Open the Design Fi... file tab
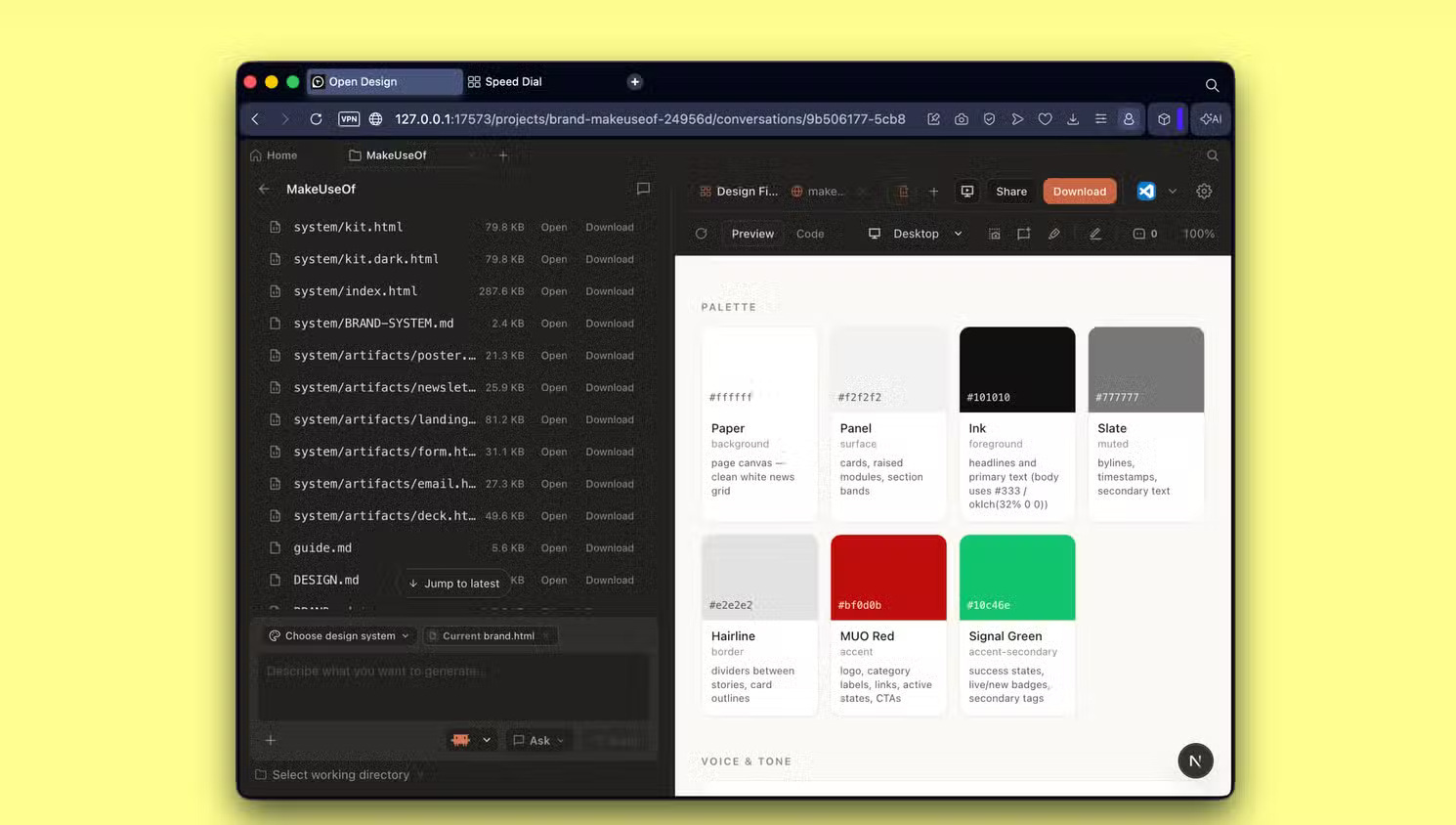Viewport: 1456px width, 825px height. pos(739,192)
